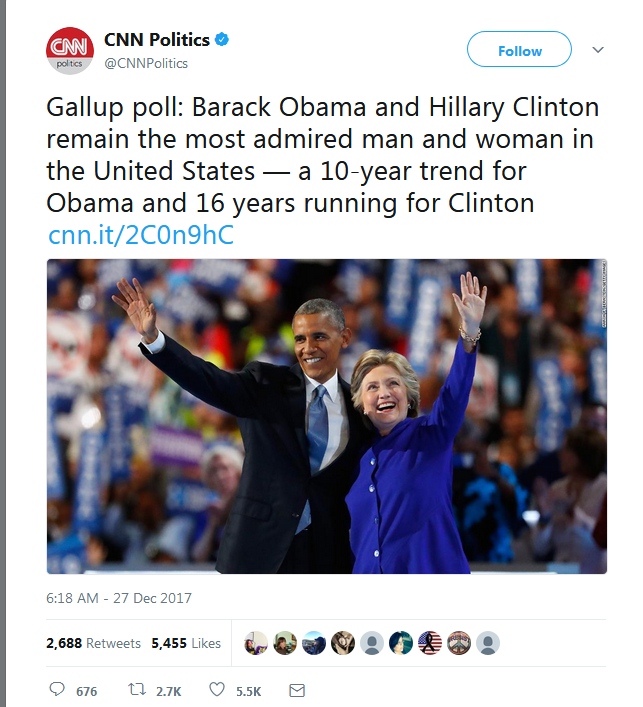Click the CNN Politics profile avatar
This screenshot has height=707, width=643.
pyautogui.click(x=70, y=51)
